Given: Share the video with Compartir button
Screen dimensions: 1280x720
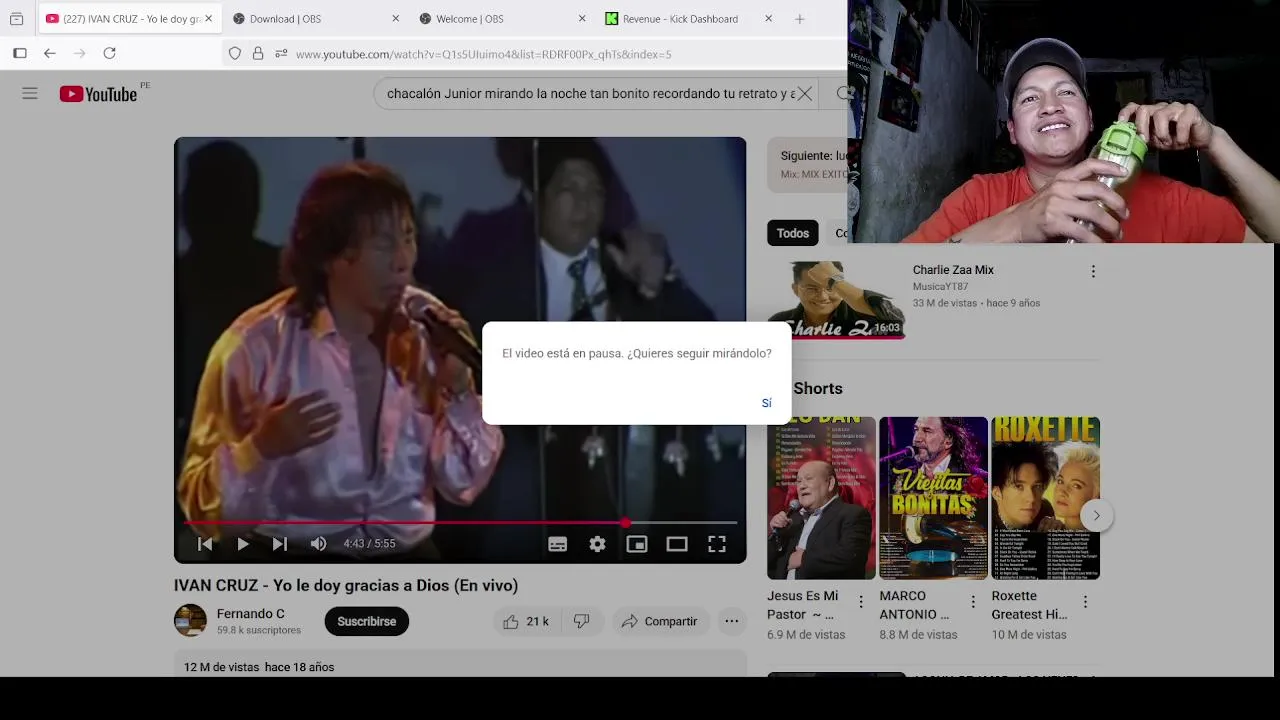Looking at the screenshot, I should click(x=659, y=621).
